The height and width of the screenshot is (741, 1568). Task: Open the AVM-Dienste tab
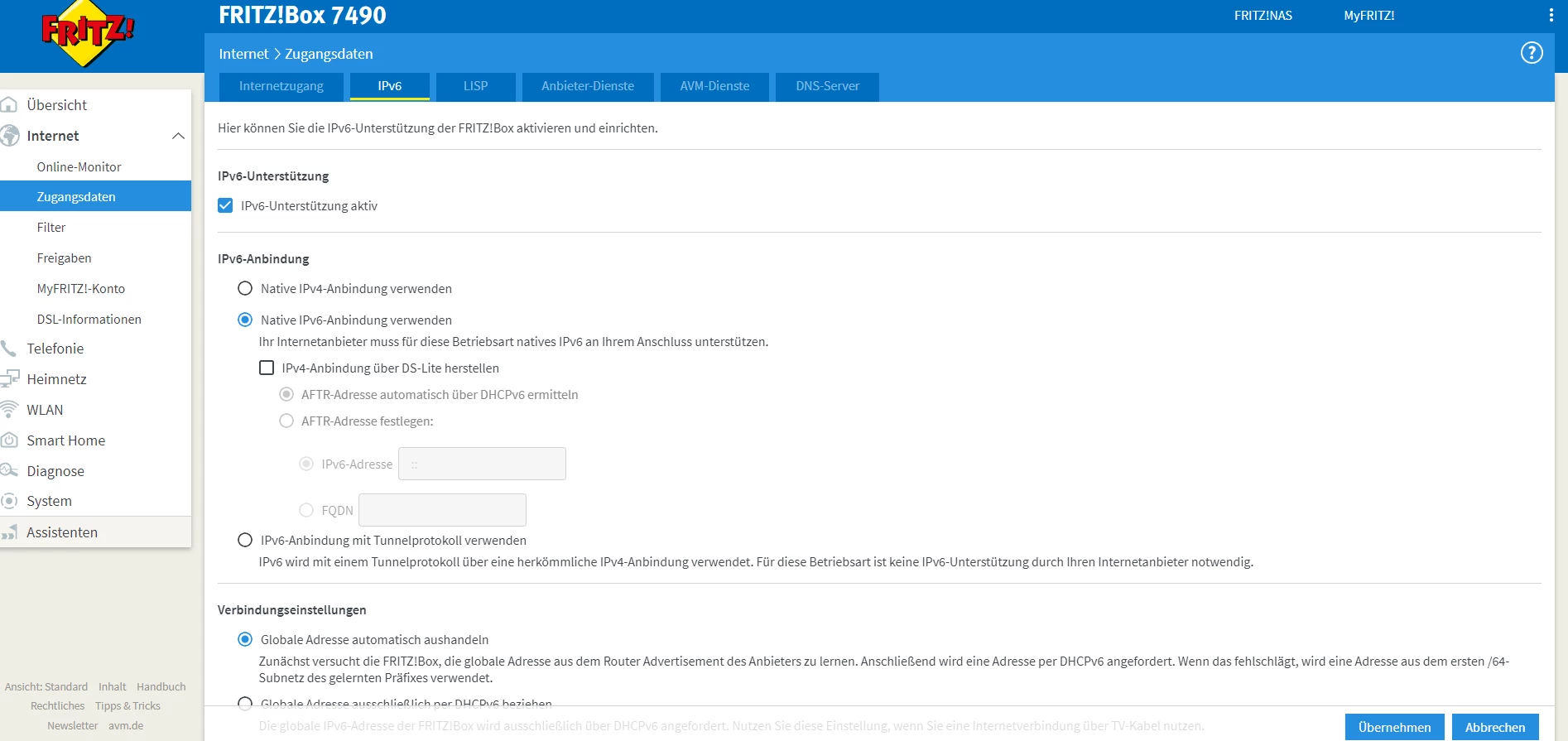pos(714,86)
